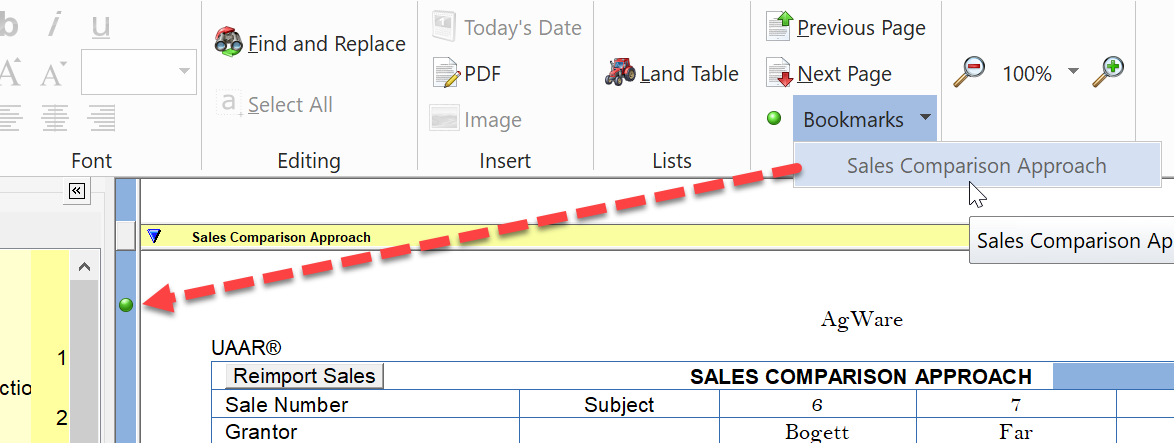Click the Reimport Sales button
Image resolution: width=1174 pixels, height=443 pixels.
[305, 376]
